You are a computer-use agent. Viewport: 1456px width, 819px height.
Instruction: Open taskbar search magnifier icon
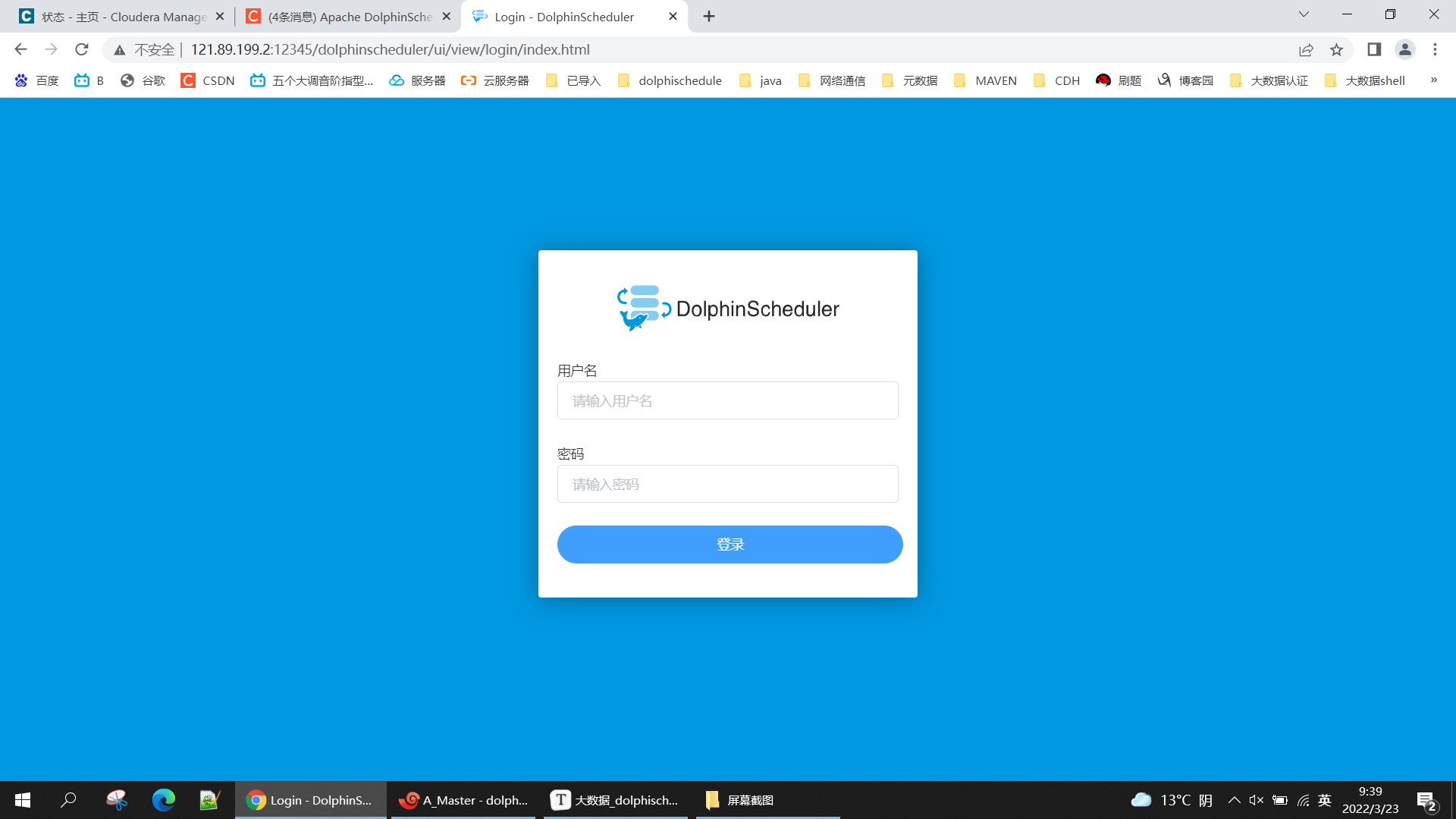pos(69,800)
